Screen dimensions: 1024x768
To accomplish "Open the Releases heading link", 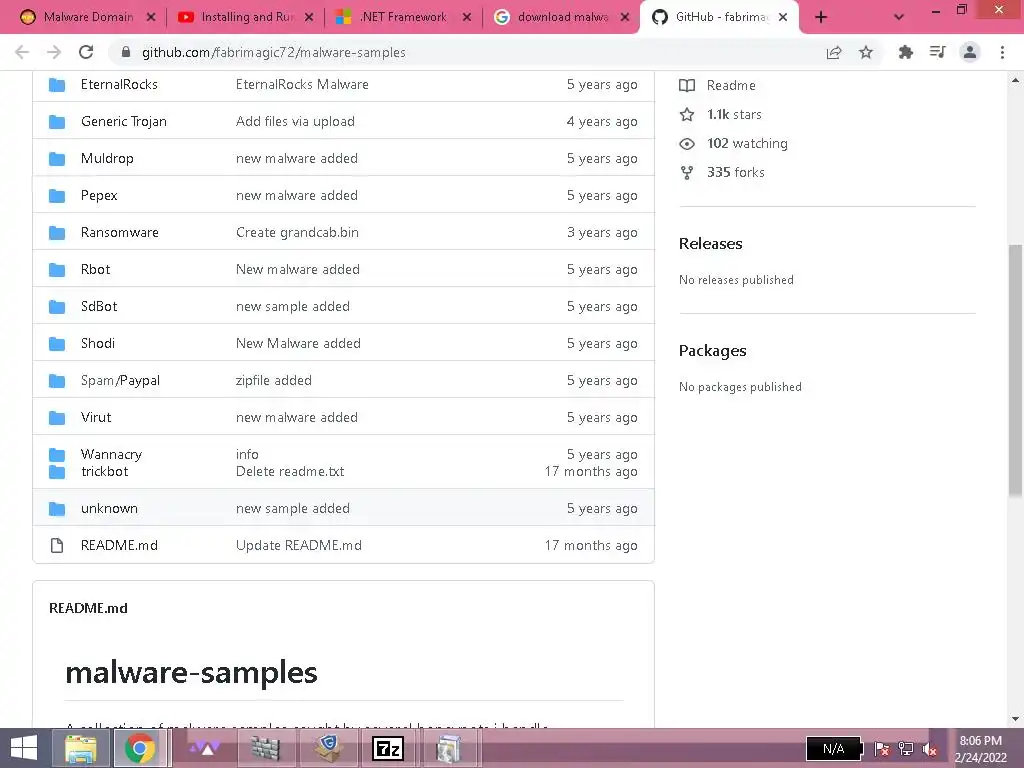I will tap(711, 244).
